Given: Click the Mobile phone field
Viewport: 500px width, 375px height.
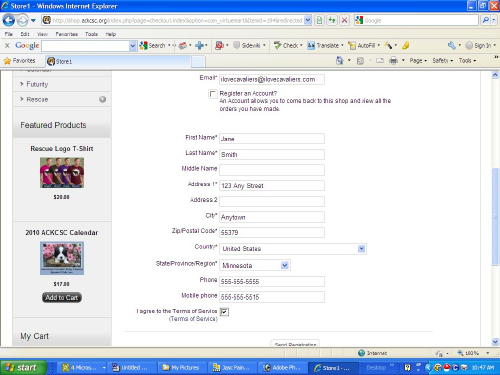Looking at the screenshot, I should 272,297.
